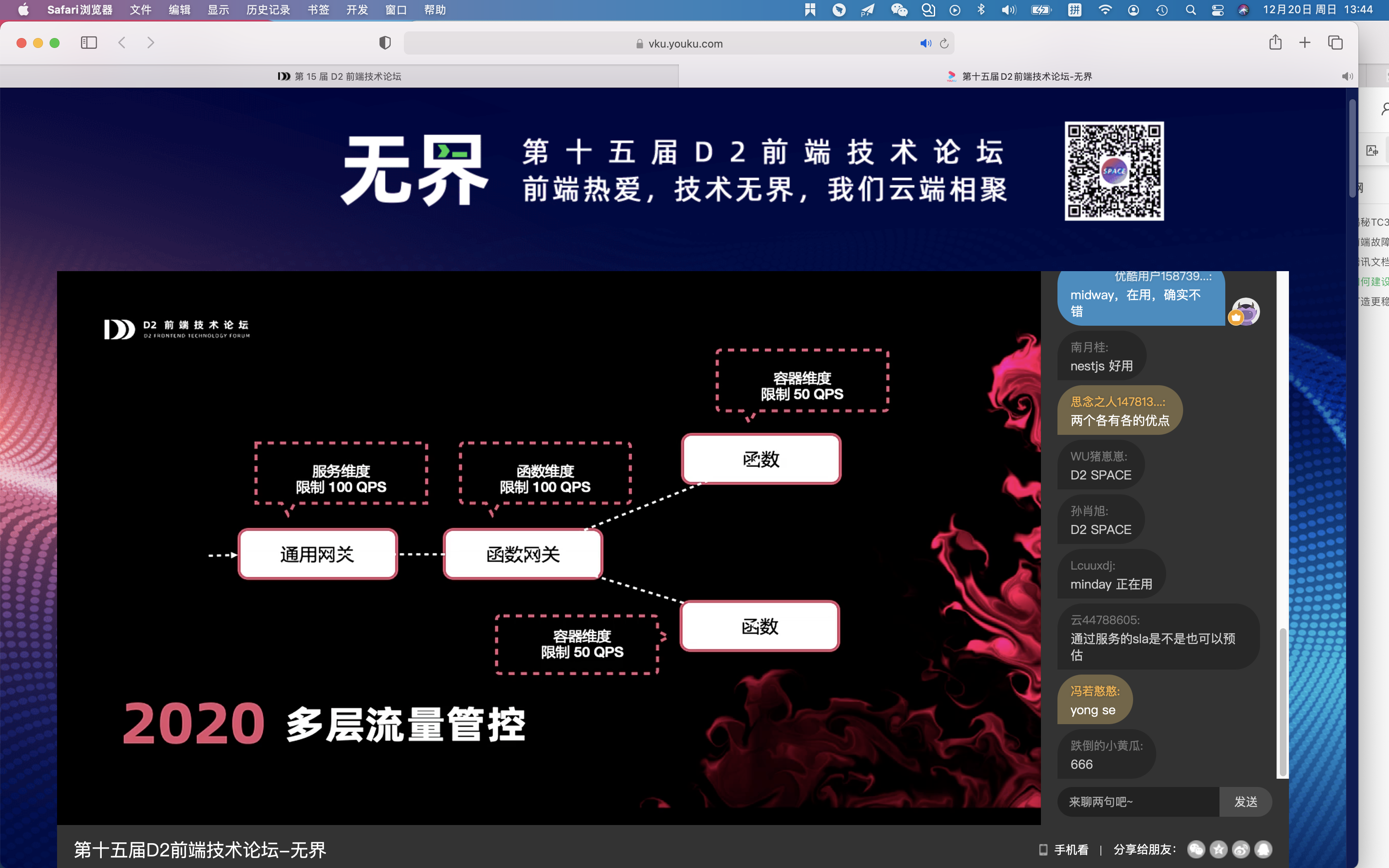
Task: Click 孙肖旭's D2 SPACE message
Action: [x=1101, y=520]
